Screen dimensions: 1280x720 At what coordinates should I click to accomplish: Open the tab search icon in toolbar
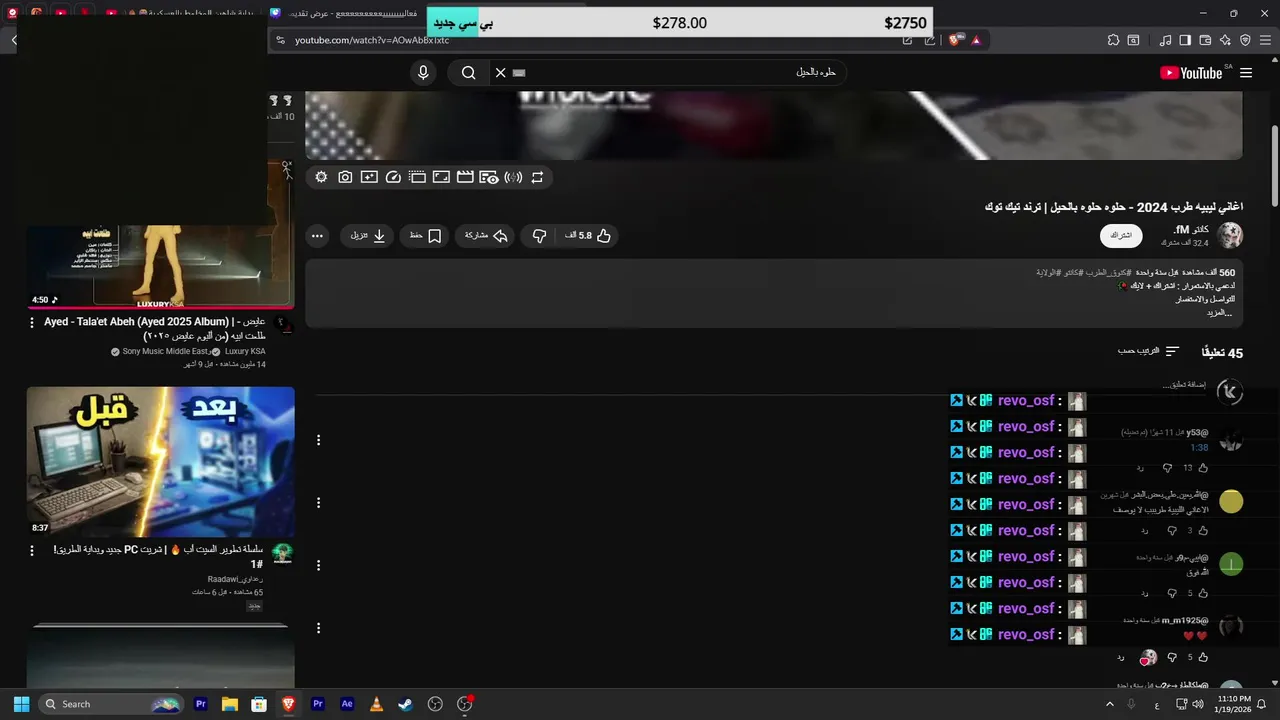[1133, 40]
